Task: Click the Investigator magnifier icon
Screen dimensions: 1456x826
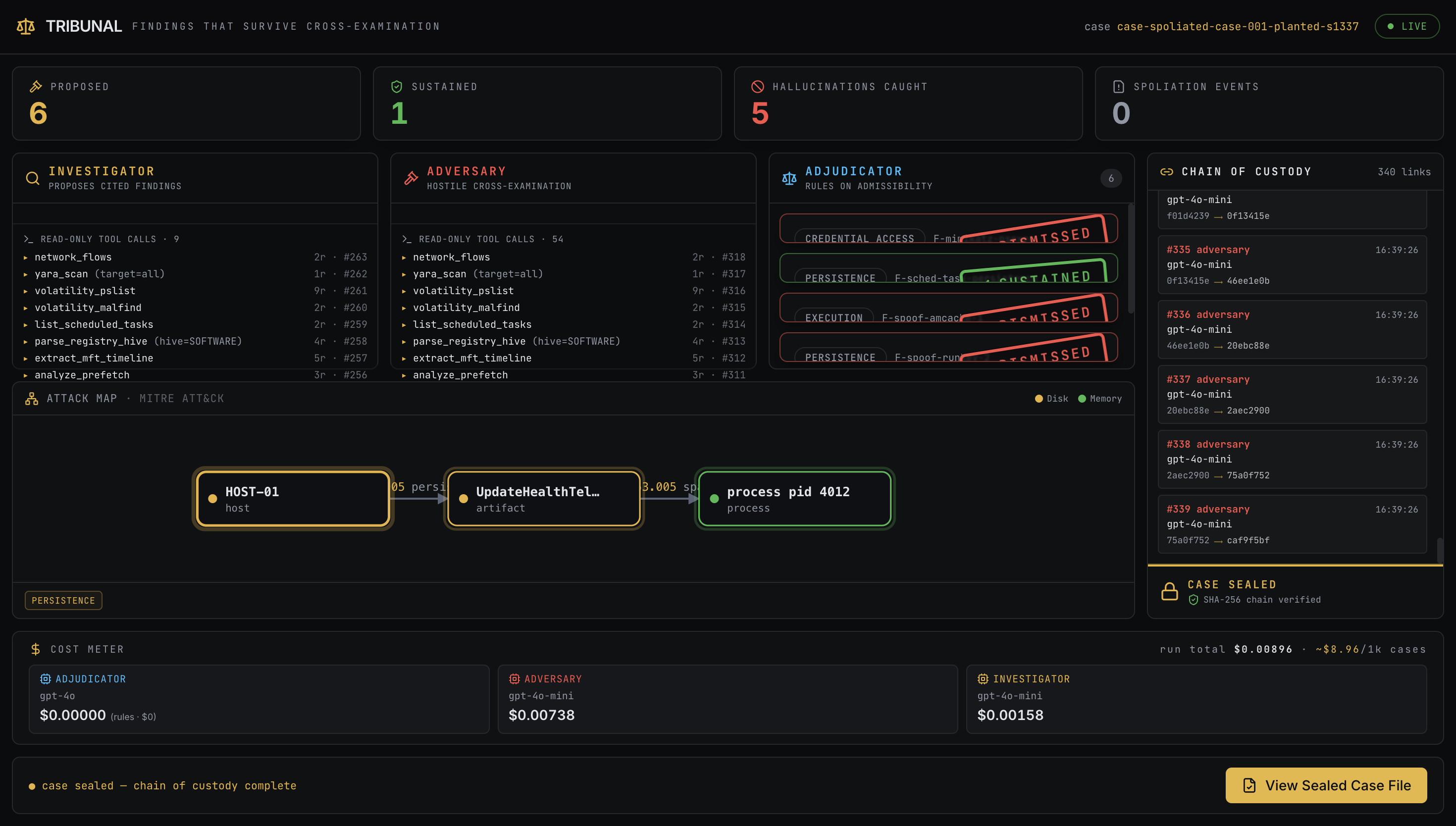Action: 32,178
